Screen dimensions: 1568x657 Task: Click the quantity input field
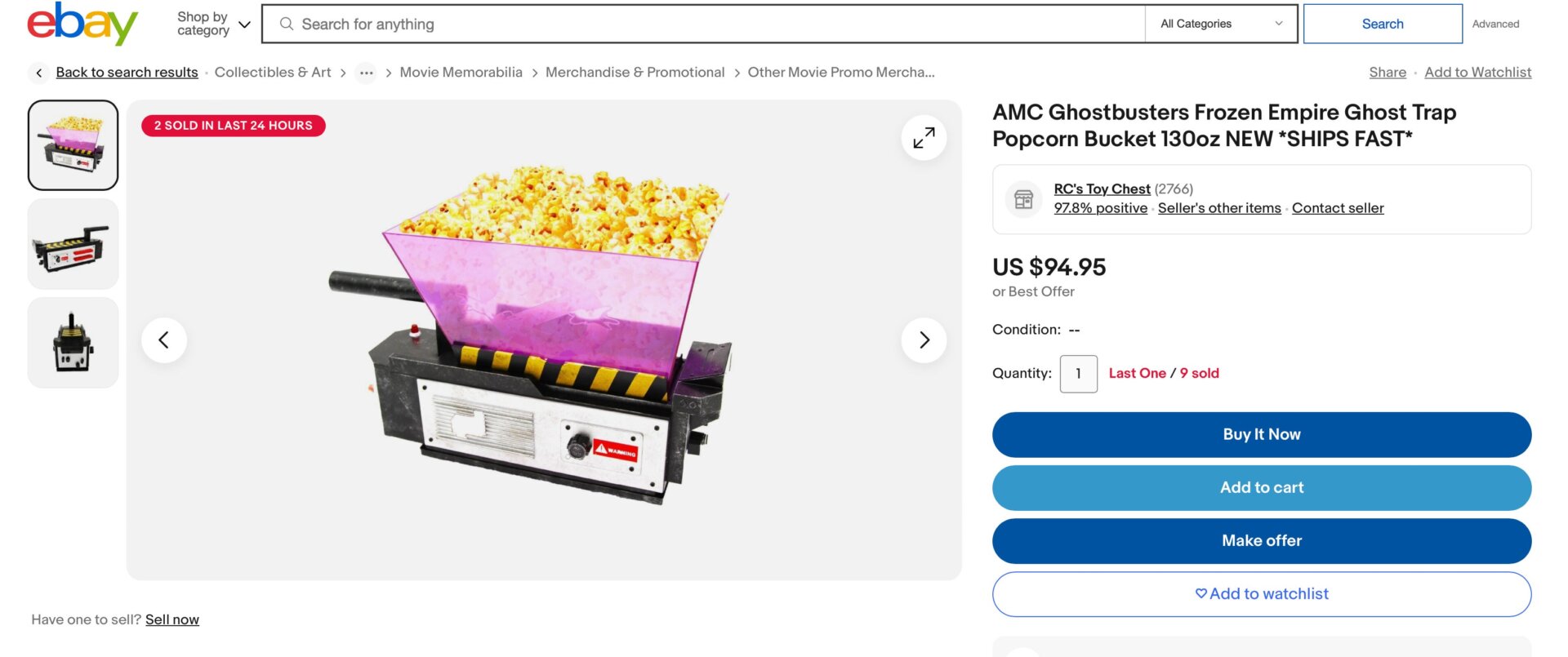(x=1078, y=373)
